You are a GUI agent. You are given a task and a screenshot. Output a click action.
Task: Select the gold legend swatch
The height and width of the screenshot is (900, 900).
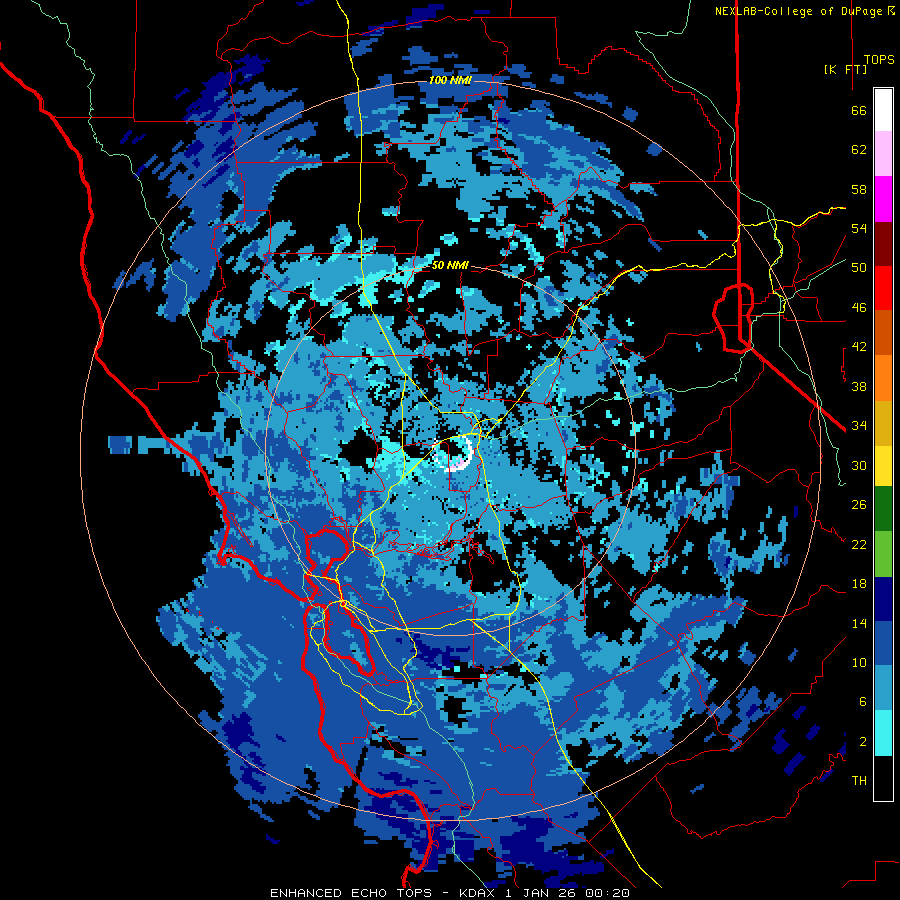click(883, 423)
